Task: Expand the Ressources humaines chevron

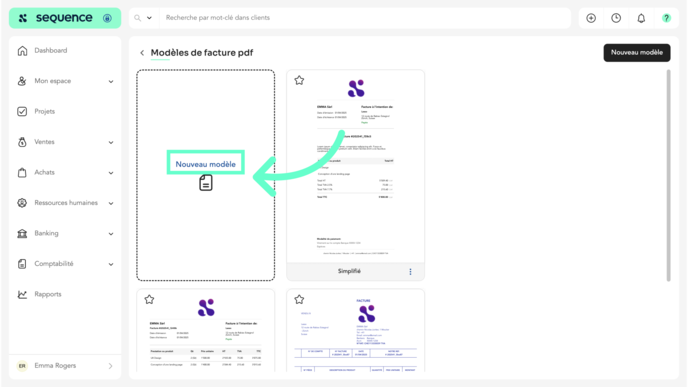Action: click(111, 203)
